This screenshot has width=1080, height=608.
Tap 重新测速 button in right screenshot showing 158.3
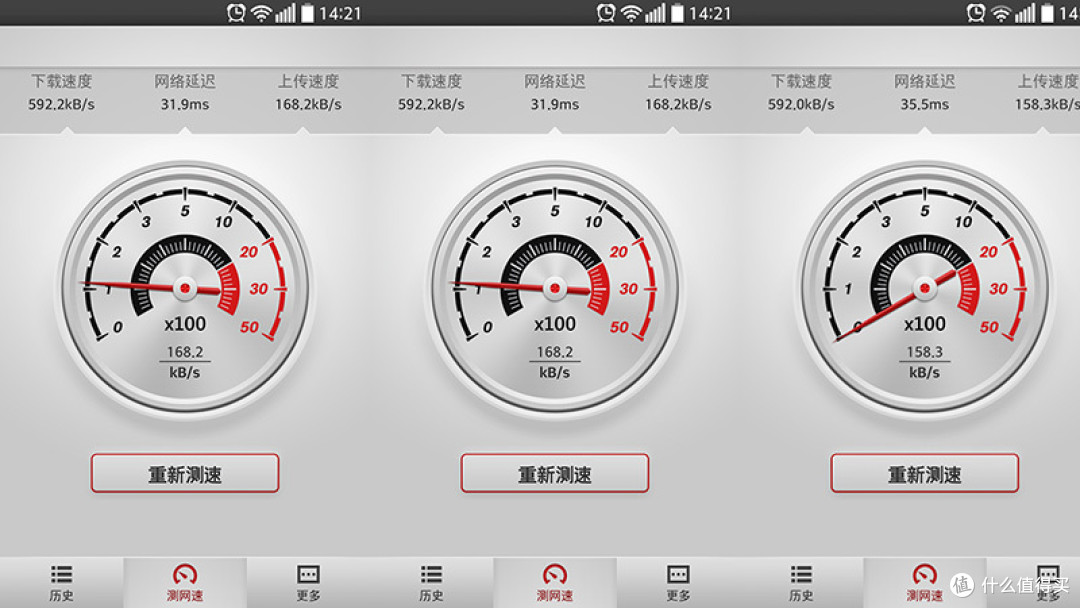(924, 473)
